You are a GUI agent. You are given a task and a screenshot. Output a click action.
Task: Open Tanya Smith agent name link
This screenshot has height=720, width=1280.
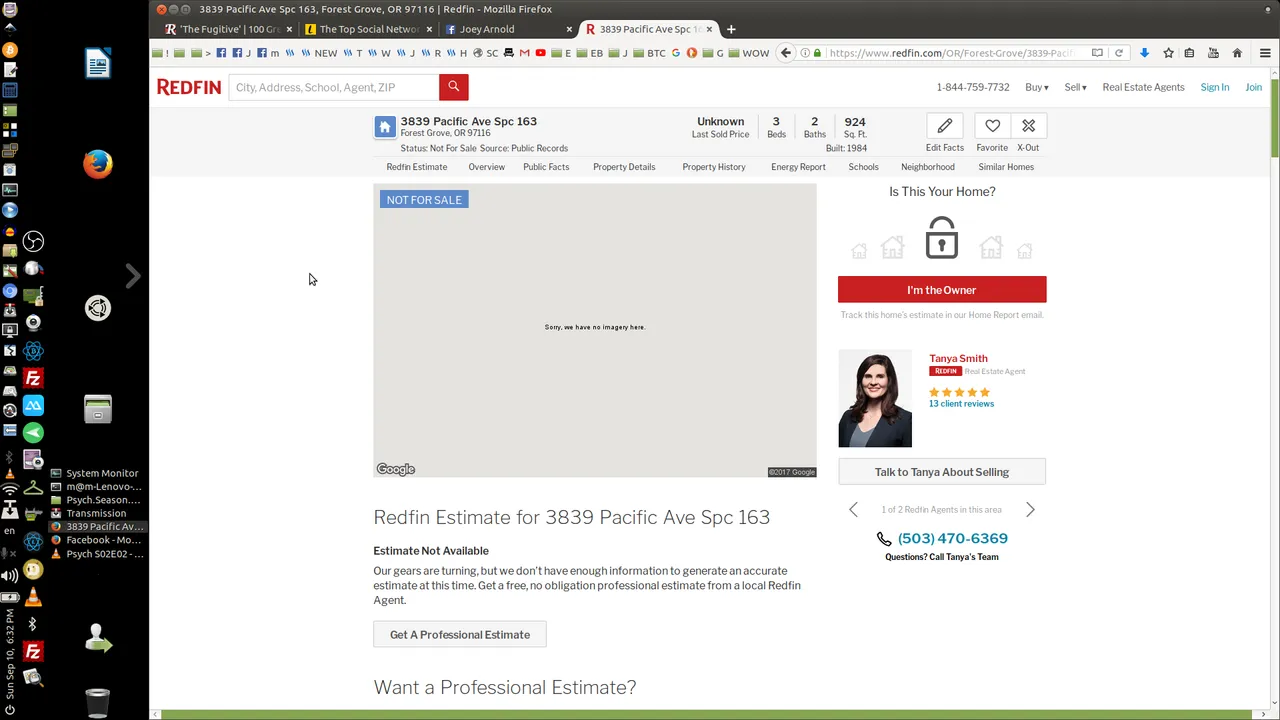click(x=958, y=358)
